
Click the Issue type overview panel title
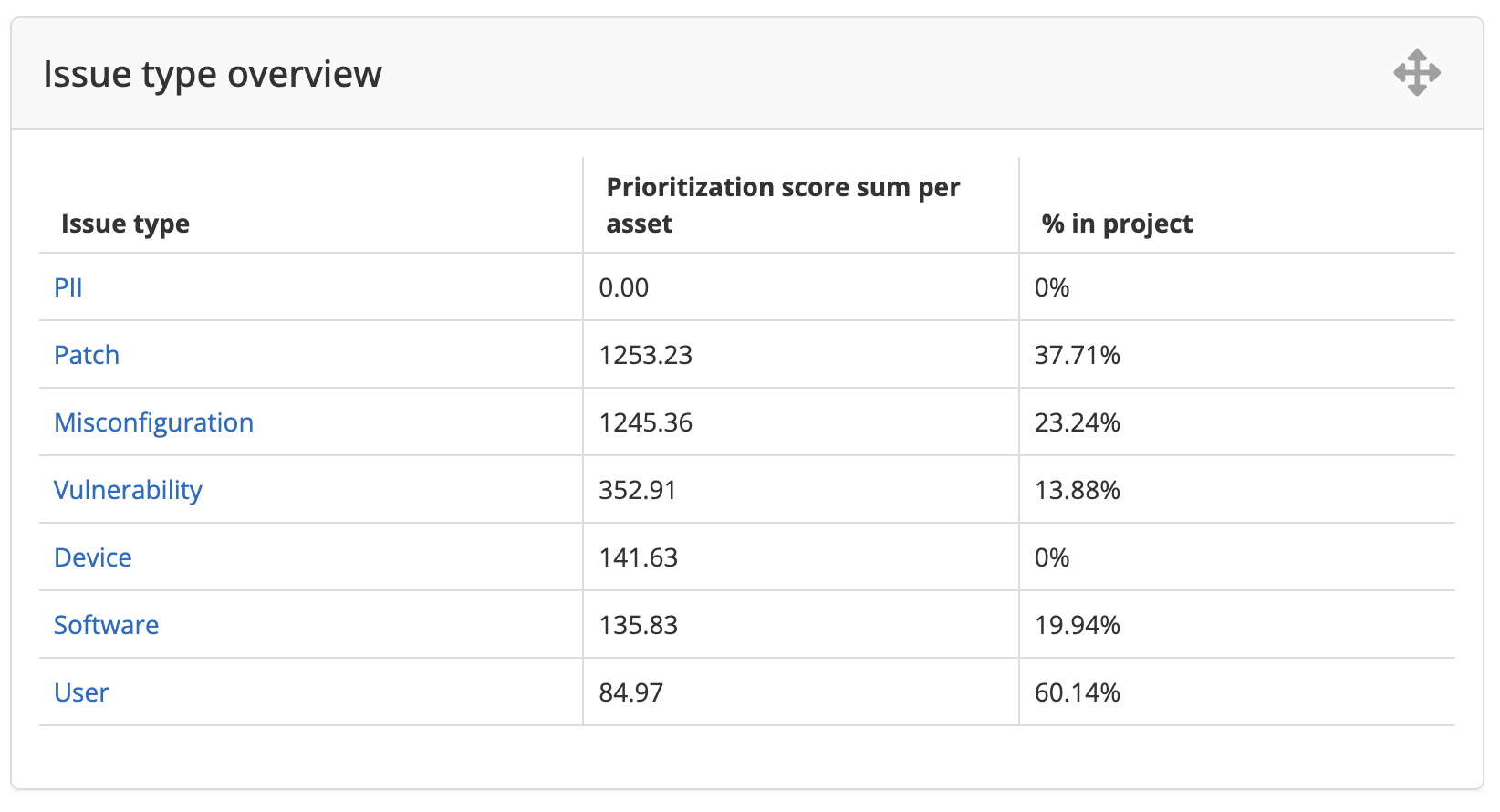pyautogui.click(x=213, y=74)
